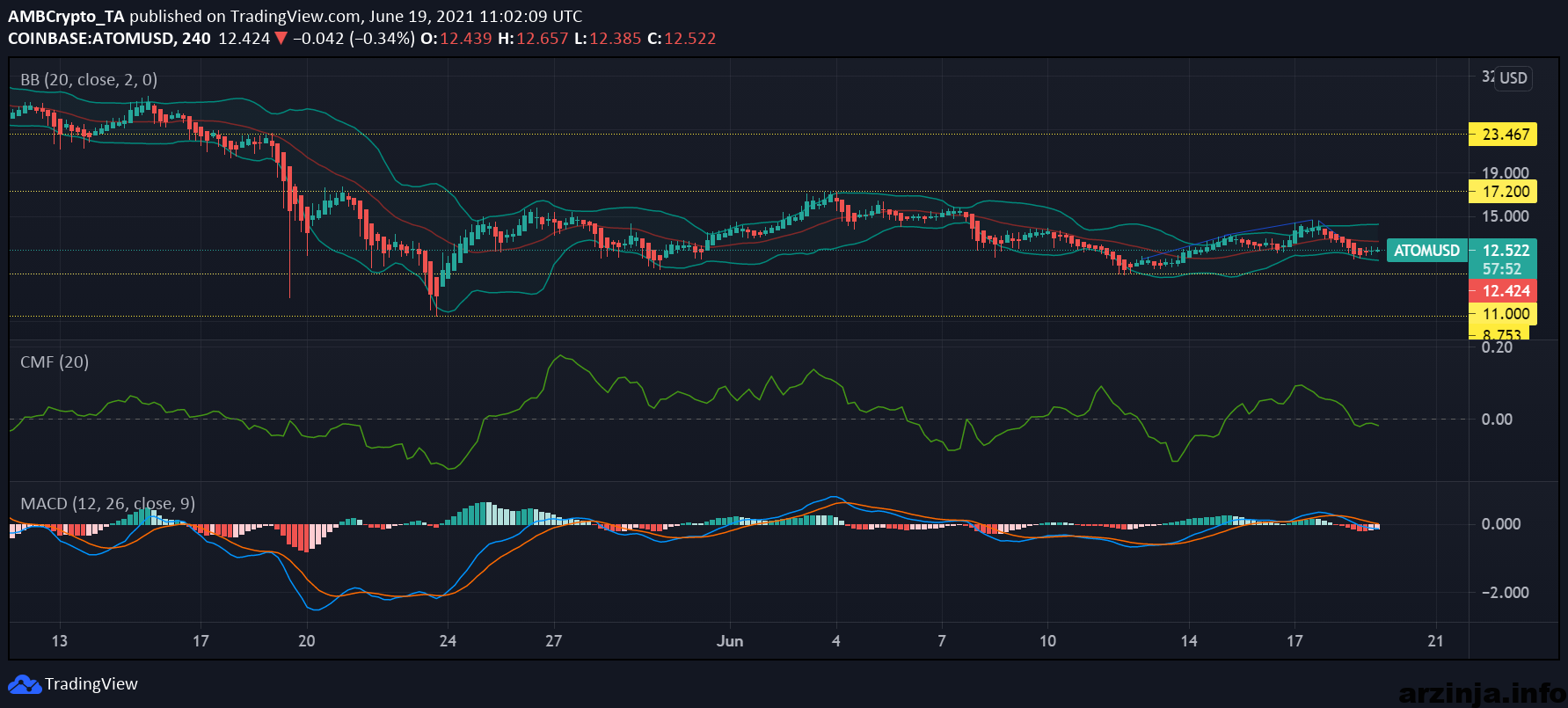
Task: Click the yellow 17.200 price level tag
Action: pyautogui.click(x=1504, y=192)
